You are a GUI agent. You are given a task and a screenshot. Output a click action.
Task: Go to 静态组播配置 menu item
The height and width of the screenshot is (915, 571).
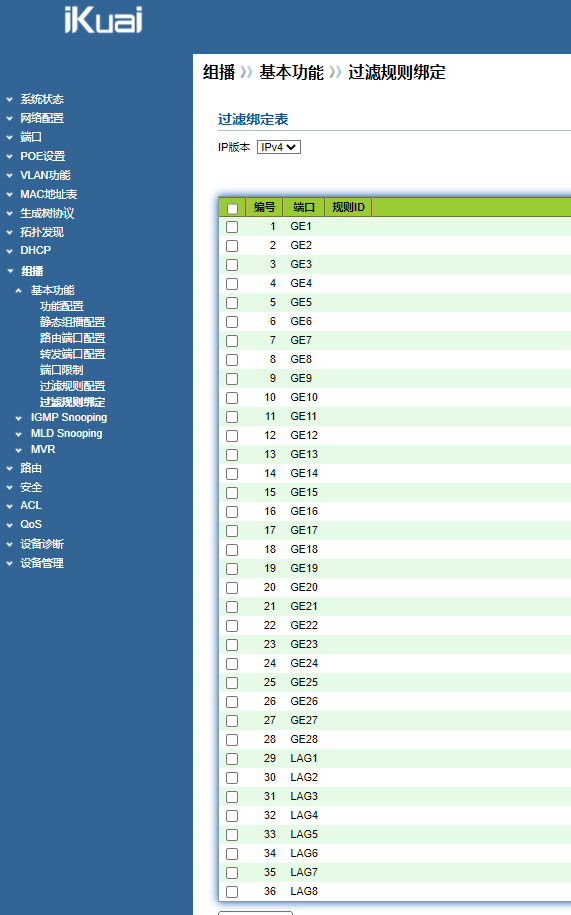(x=72, y=322)
